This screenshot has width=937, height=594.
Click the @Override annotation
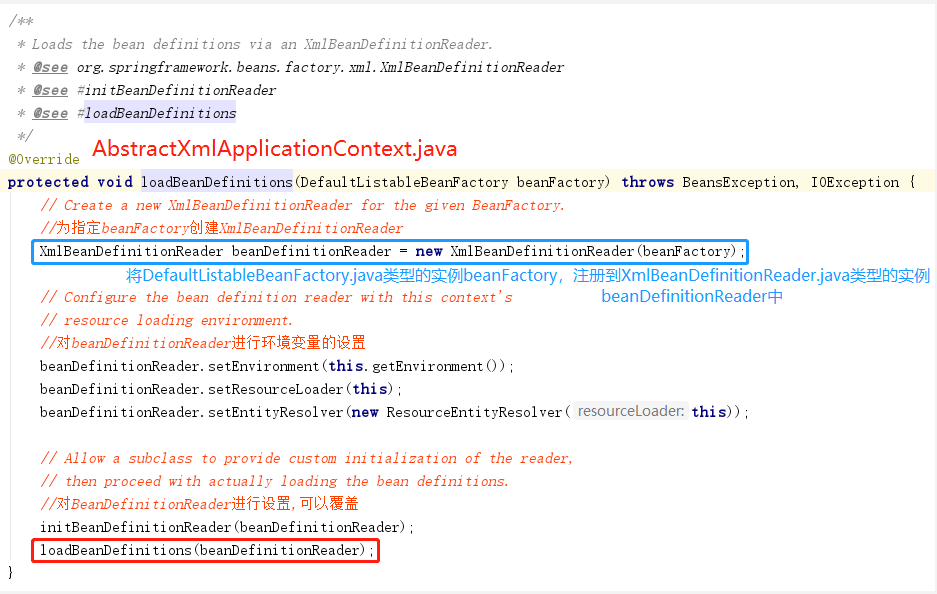[44, 160]
